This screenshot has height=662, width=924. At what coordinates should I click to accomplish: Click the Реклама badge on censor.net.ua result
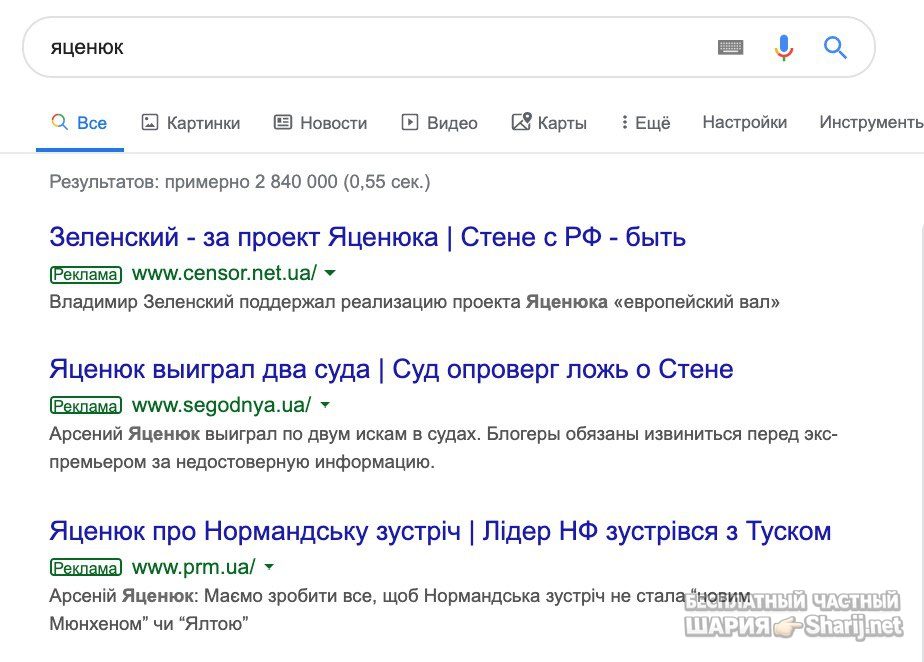[x=86, y=275]
